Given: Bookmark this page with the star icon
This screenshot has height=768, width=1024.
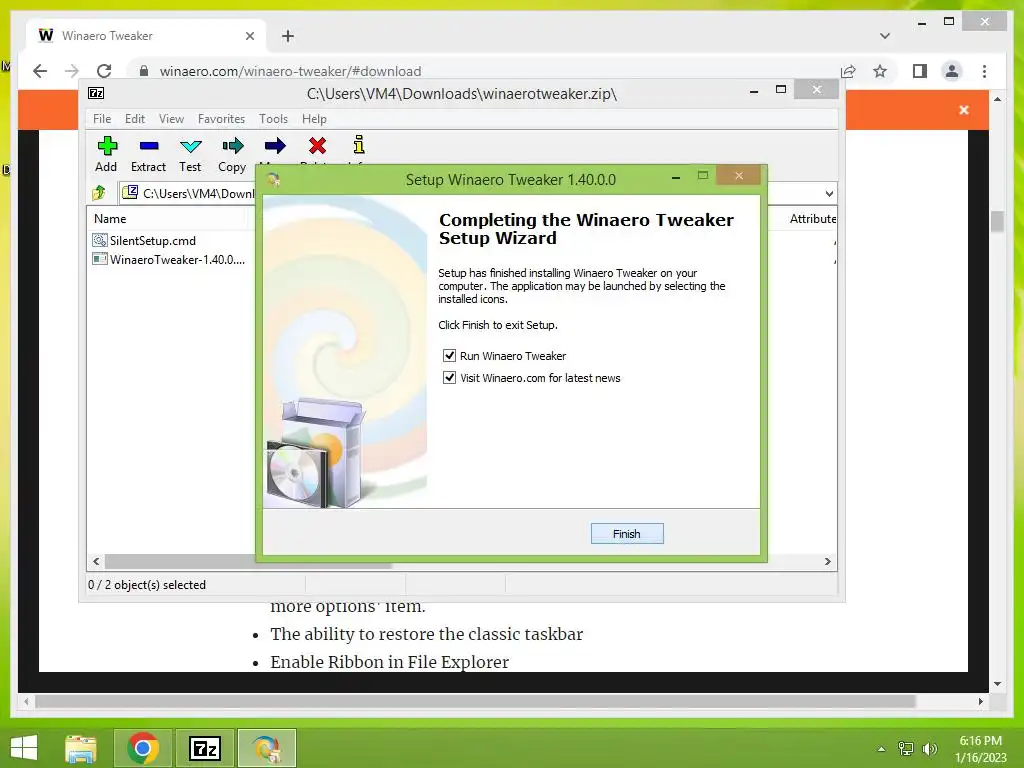Looking at the screenshot, I should (880, 71).
